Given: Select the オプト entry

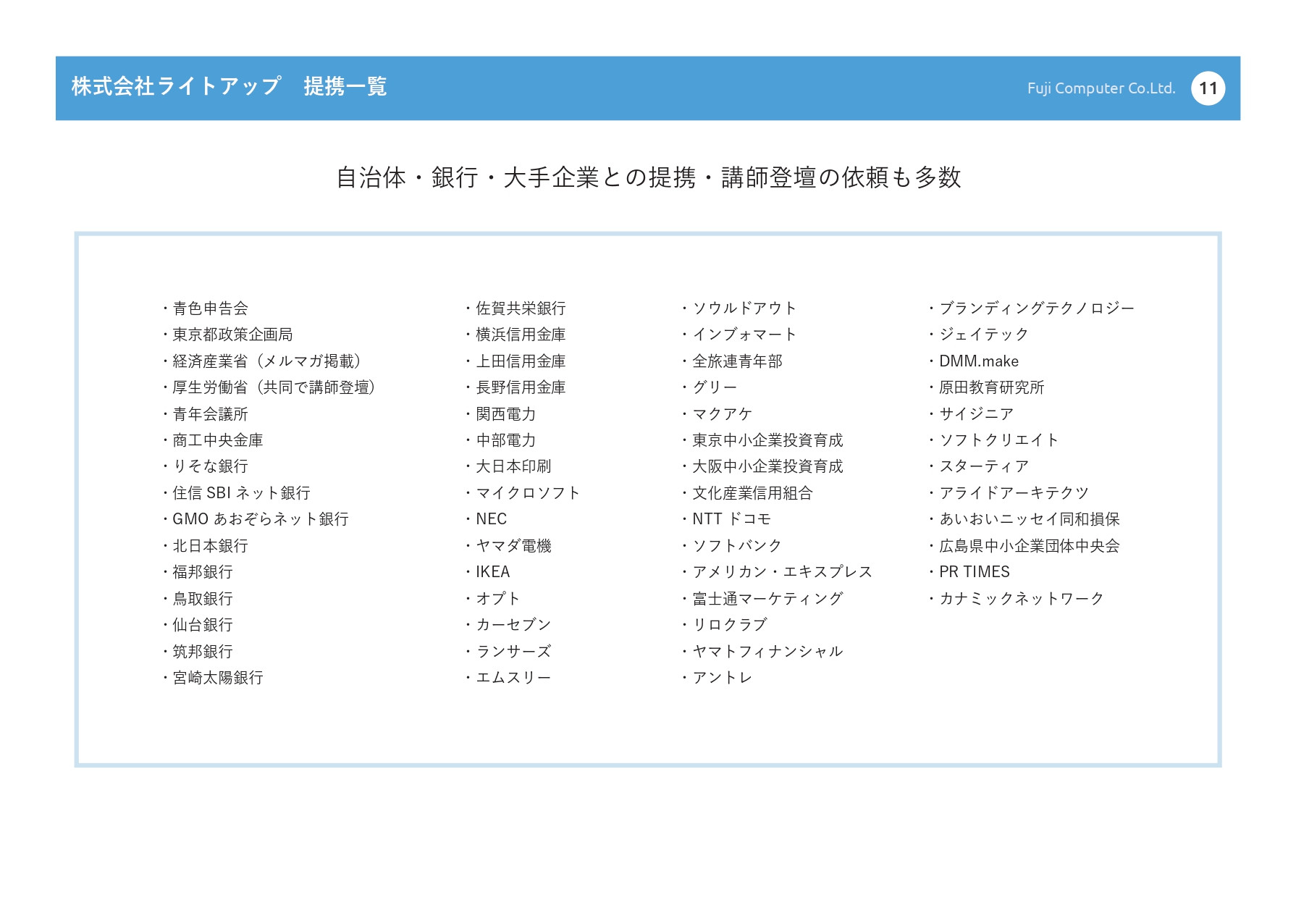Looking at the screenshot, I should pyautogui.click(x=492, y=599).
